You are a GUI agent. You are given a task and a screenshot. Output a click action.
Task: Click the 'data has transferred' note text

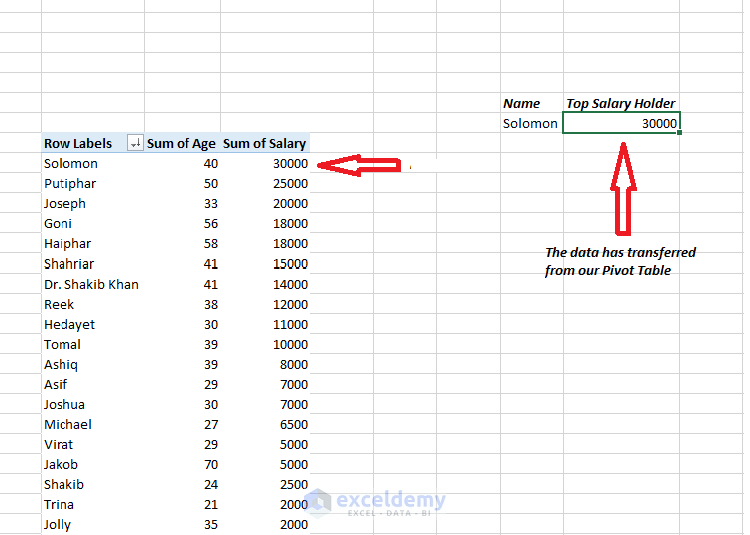620,262
